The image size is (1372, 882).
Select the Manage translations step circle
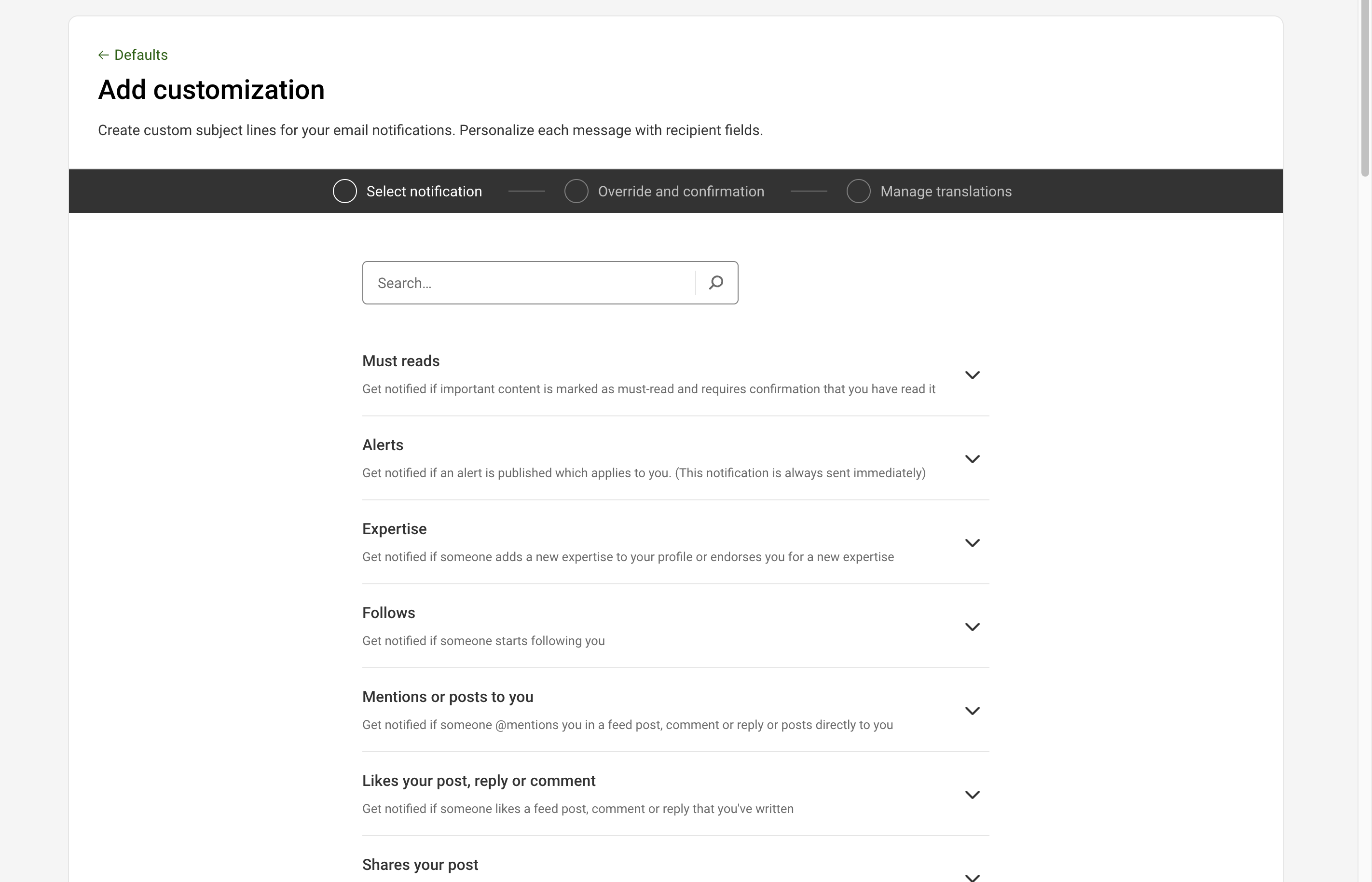coord(858,191)
